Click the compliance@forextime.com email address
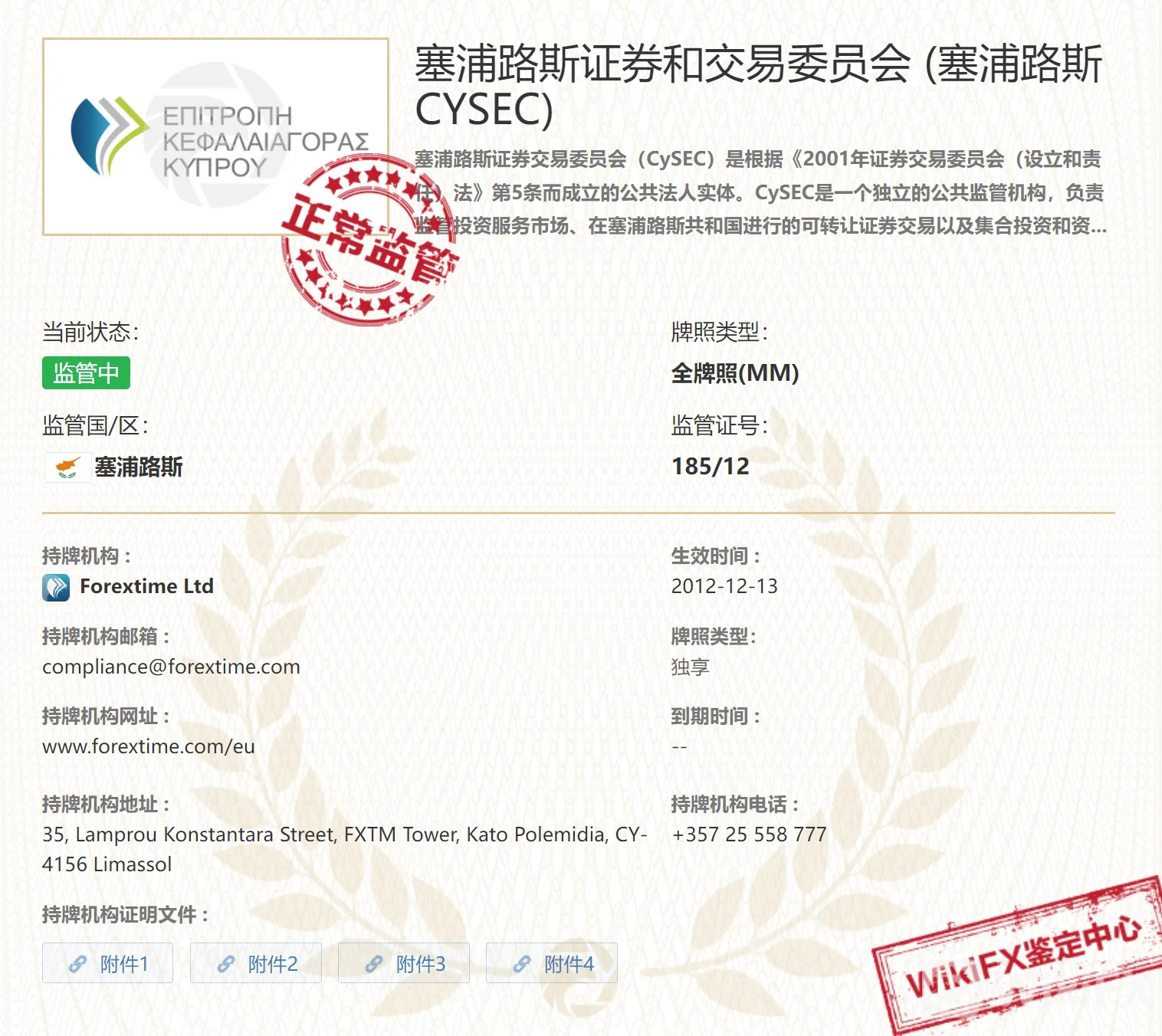1162x1036 pixels. point(171,667)
